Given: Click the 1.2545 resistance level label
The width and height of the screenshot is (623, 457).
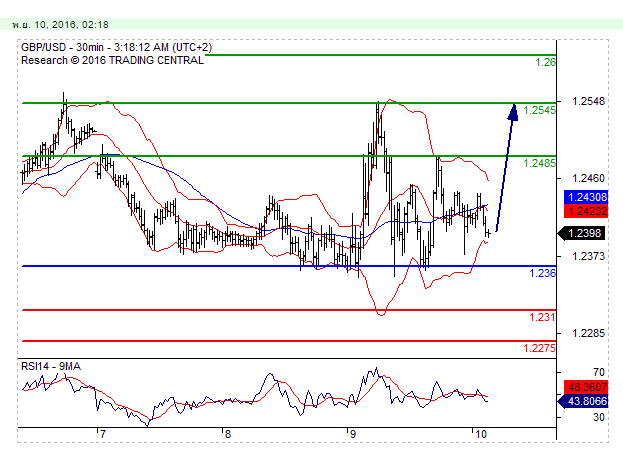Looking at the screenshot, I should (540, 110).
